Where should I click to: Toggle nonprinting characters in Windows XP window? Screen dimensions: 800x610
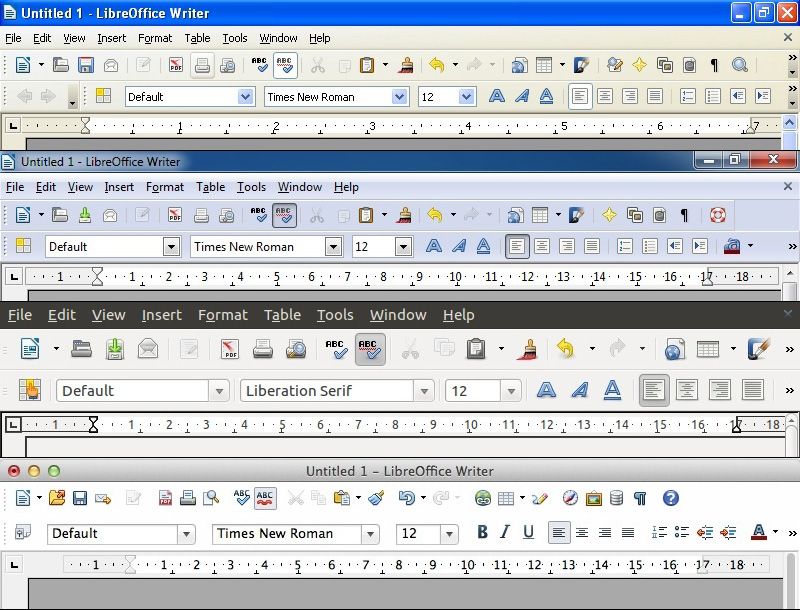click(714, 65)
